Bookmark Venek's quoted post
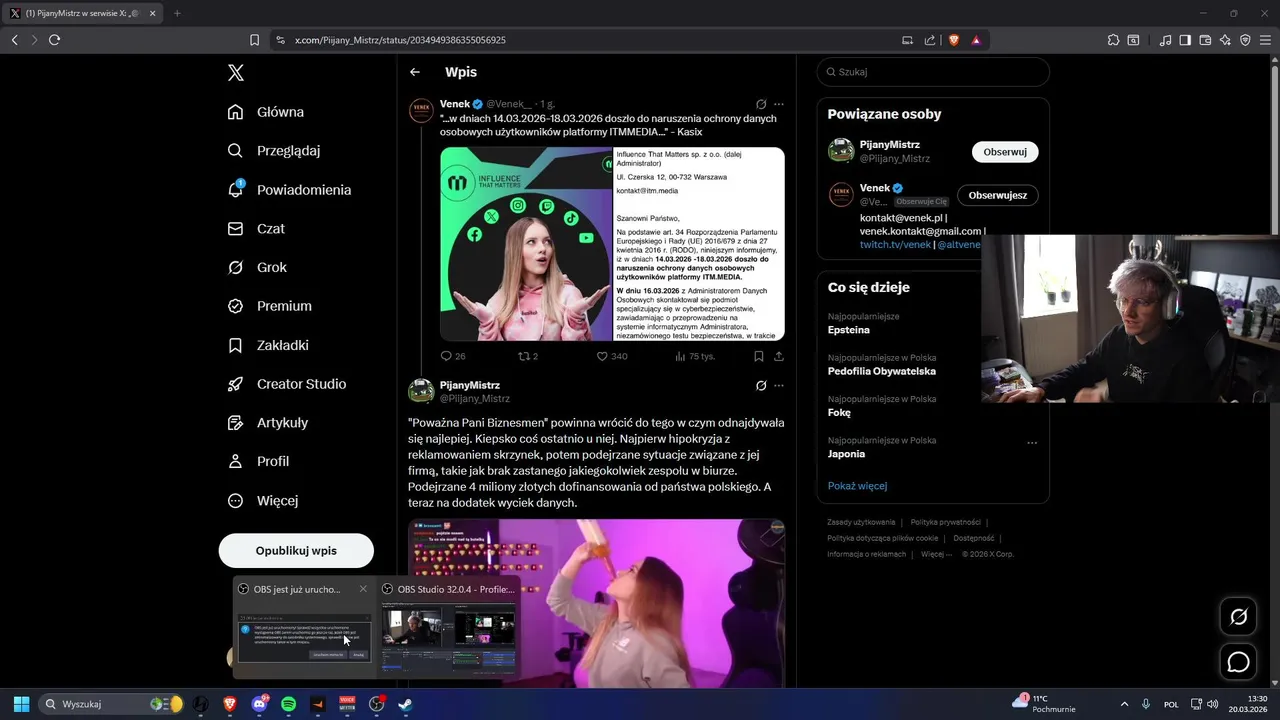Image resolution: width=1280 pixels, height=720 pixels. [759, 356]
